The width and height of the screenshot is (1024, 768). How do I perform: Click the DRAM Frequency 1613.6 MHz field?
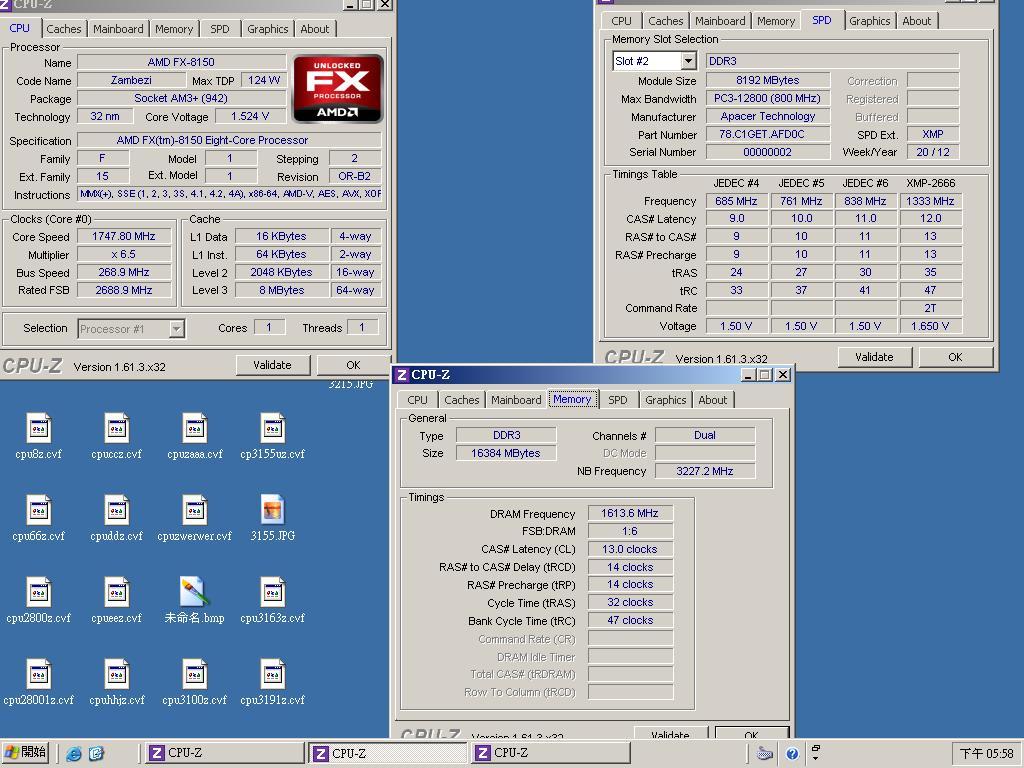(630, 513)
